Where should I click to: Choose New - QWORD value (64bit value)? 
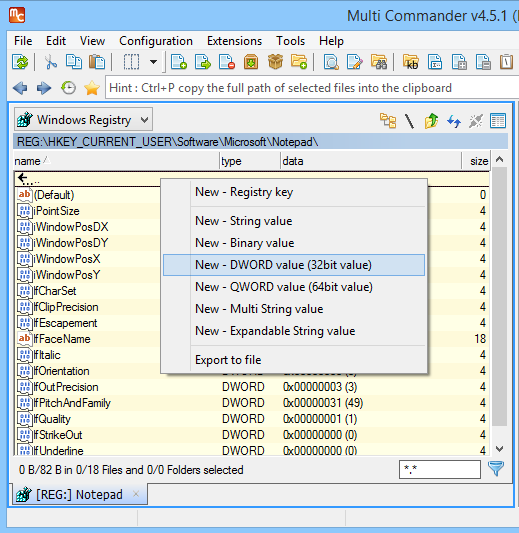tap(294, 287)
